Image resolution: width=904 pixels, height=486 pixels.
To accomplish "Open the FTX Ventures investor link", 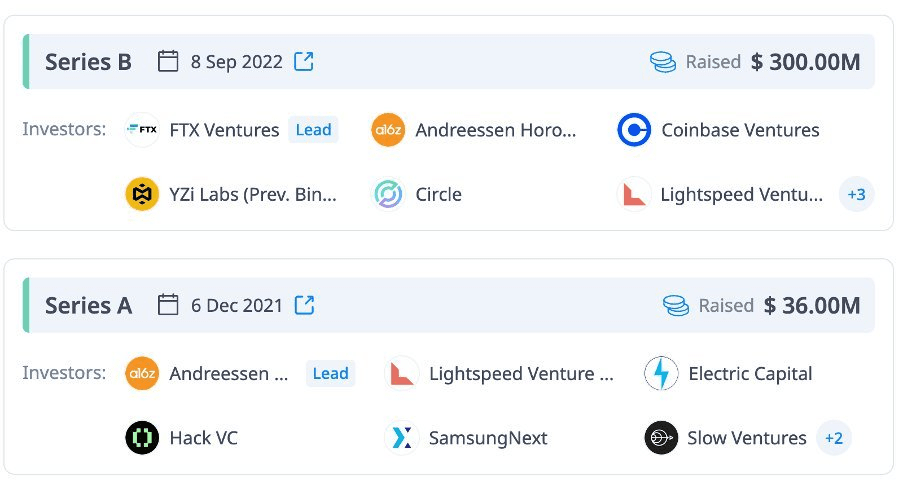I will pyautogui.click(x=224, y=130).
